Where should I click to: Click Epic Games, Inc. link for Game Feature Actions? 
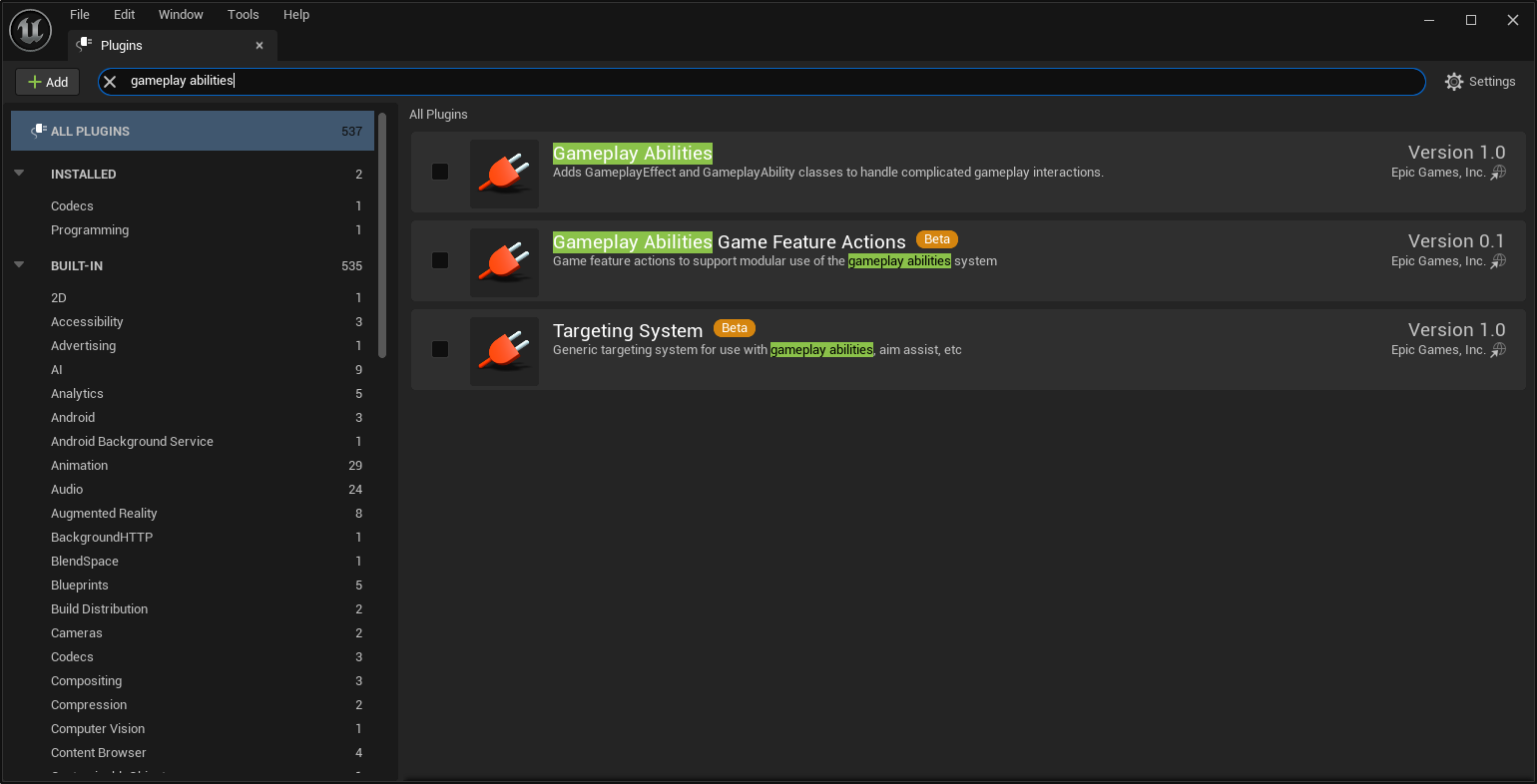point(1438,261)
